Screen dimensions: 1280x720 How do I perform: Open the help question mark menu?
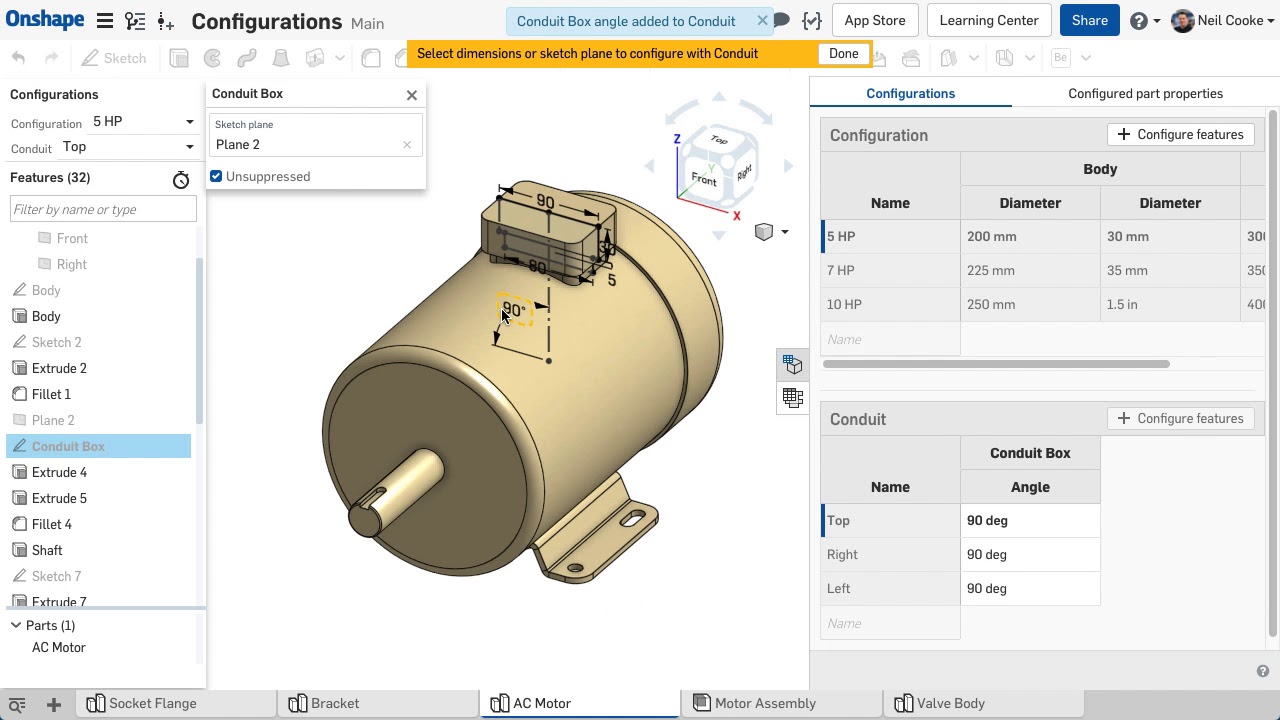coord(1144,20)
